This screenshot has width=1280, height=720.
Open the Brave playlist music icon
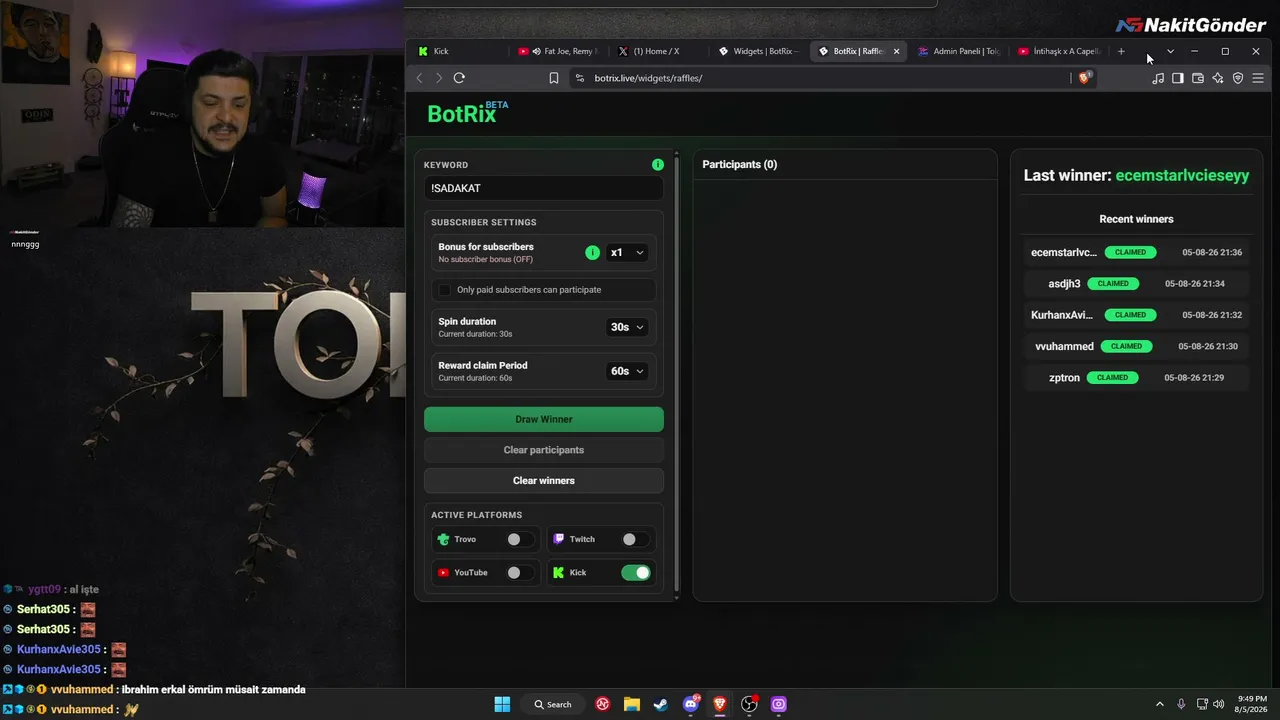1158,78
